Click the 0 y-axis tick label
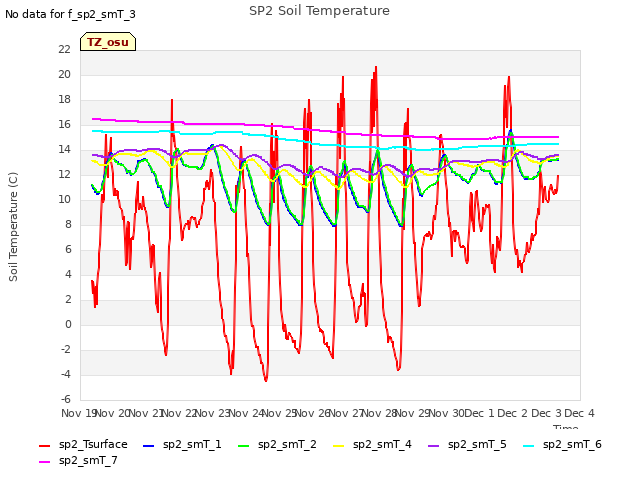The width and height of the screenshot is (640, 480). point(68,324)
